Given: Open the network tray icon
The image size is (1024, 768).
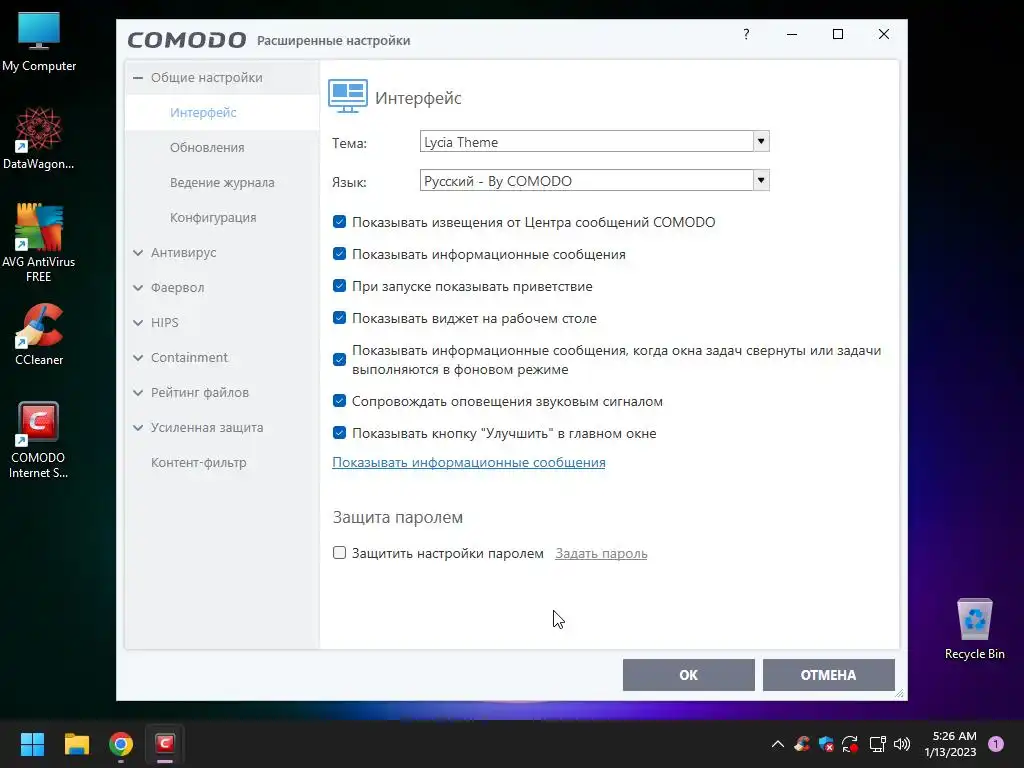Looking at the screenshot, I should pyautogui.click(x=877, y=744).
